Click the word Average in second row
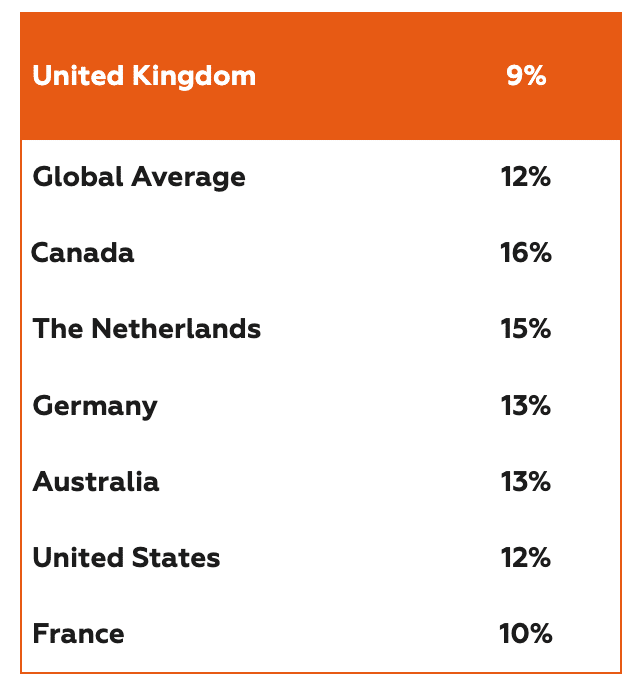Screen dimensions: 640x682 189,179
